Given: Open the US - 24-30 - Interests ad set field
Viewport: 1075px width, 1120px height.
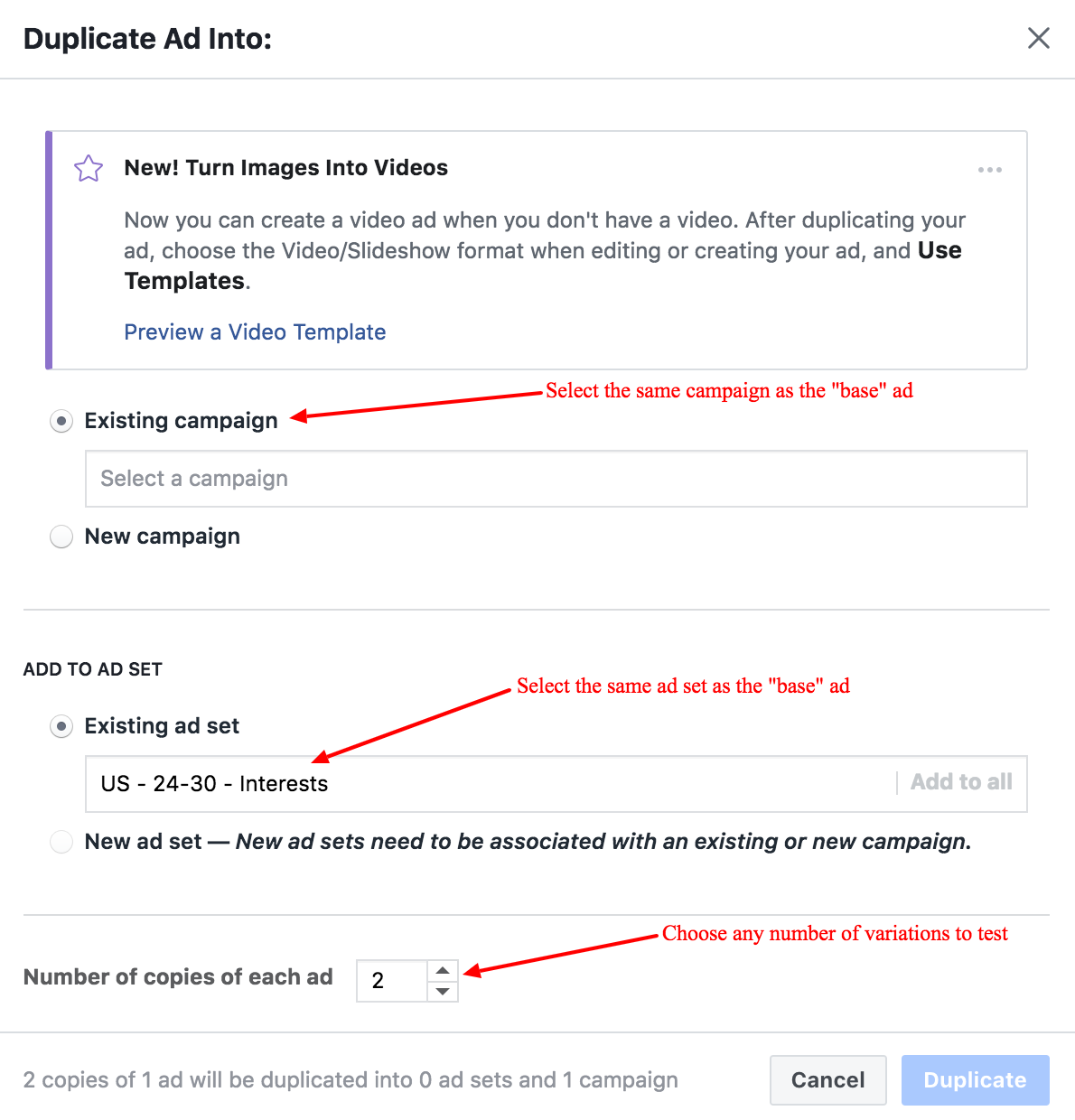Looking at the screenshot, I should tap(488, 784).
